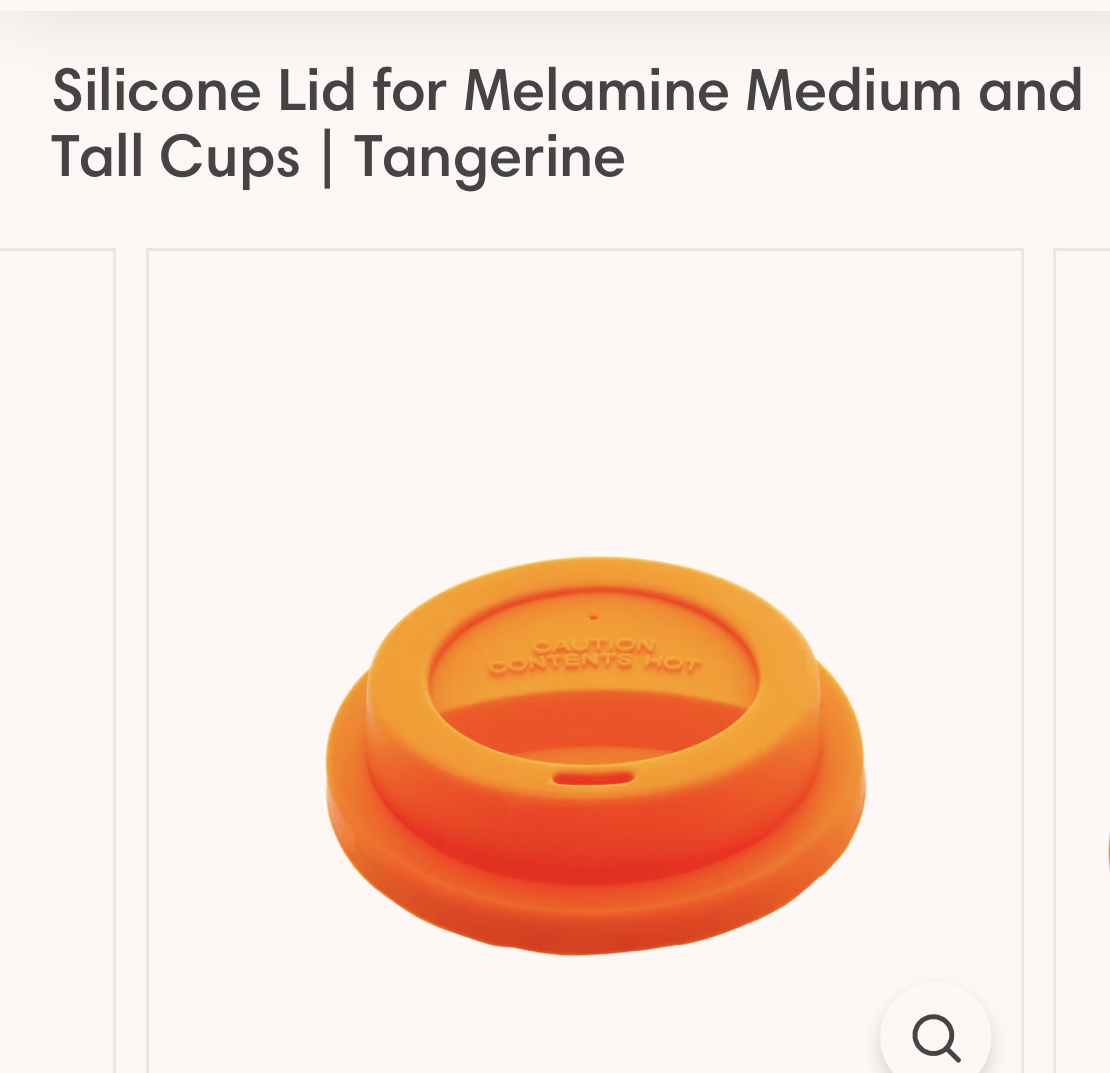Viewport: 1110px width, 1073px height.
Task: Click the Tall Cups text
Action: [176, 157]
